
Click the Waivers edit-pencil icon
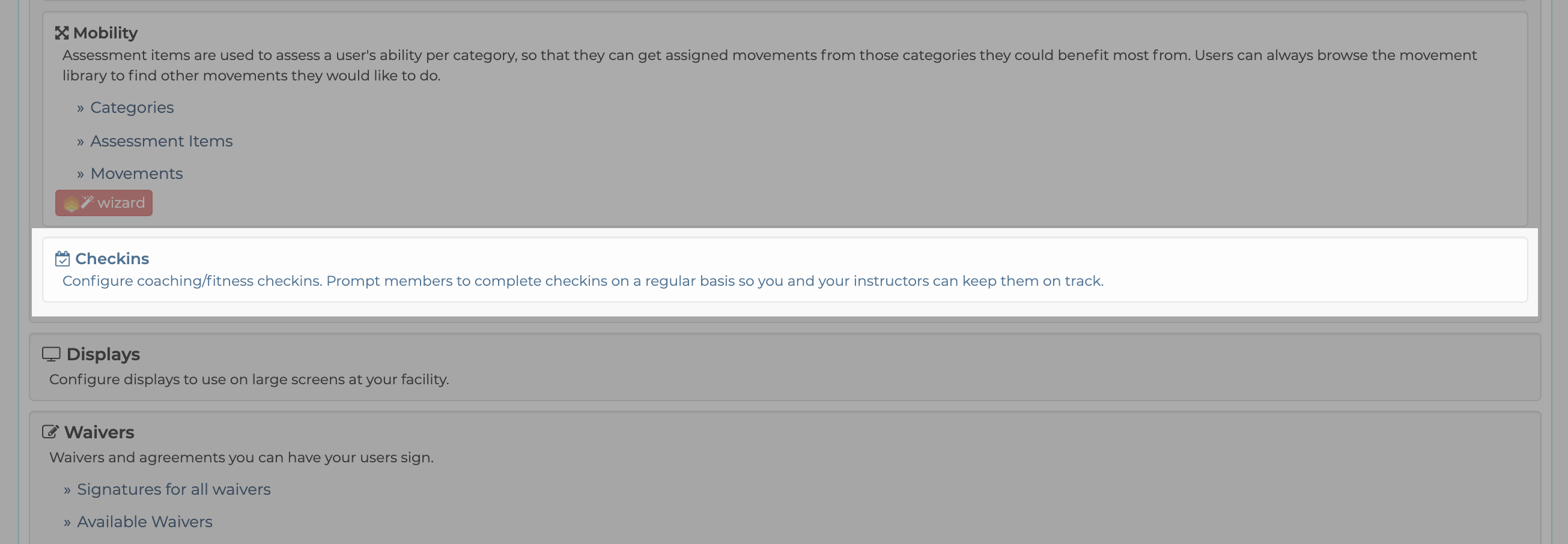pyautogui.click(x=50, y=432)
